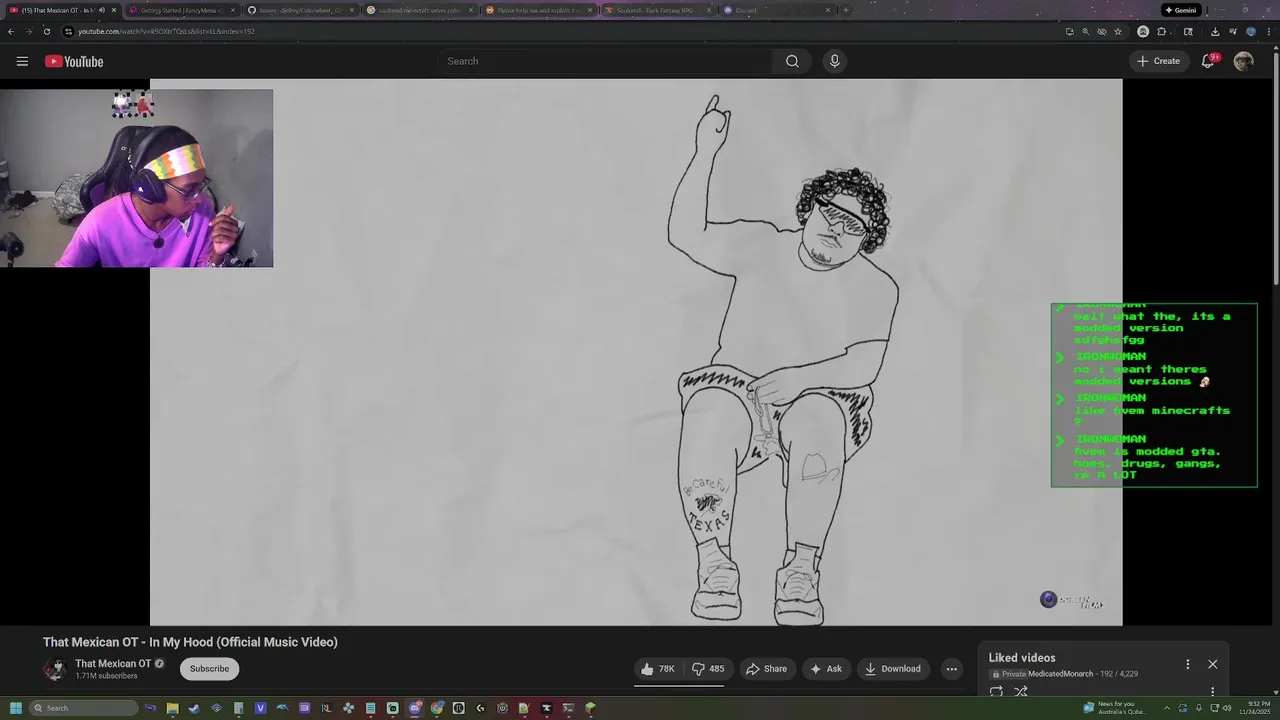The height and width of the screenshot is (720, 1280).
Task: Open a new browser tab
Action: click(846, 10)
